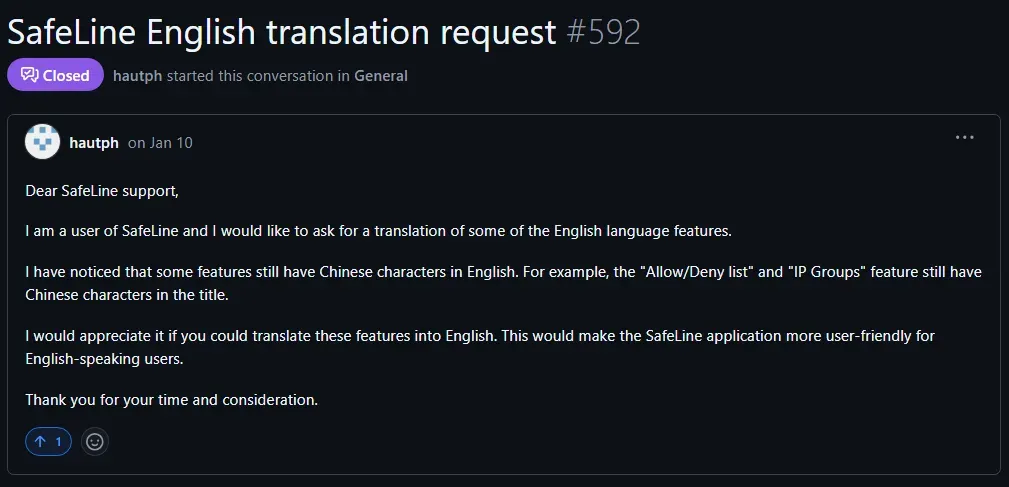Click the paragraph starting 'I would appreciate it'
The width and height of the screenshot is (1009, 487).
coord(480,347)
